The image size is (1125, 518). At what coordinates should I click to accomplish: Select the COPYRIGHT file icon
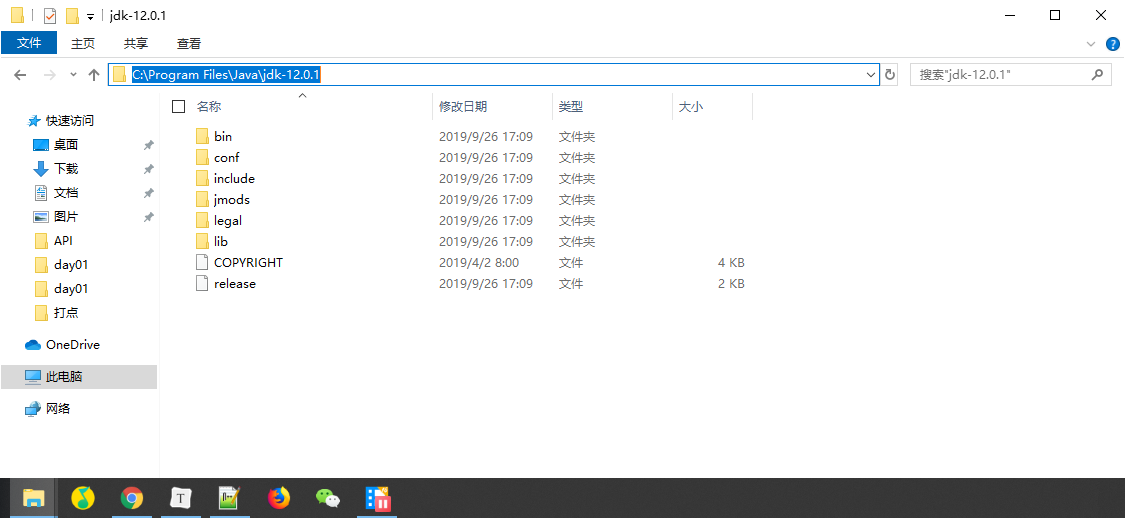pos(202,263)
